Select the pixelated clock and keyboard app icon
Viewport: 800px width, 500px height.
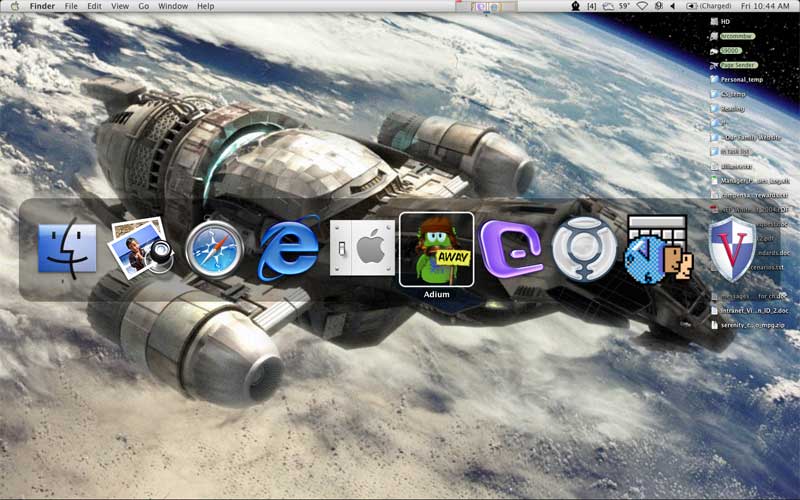[658, 249]
